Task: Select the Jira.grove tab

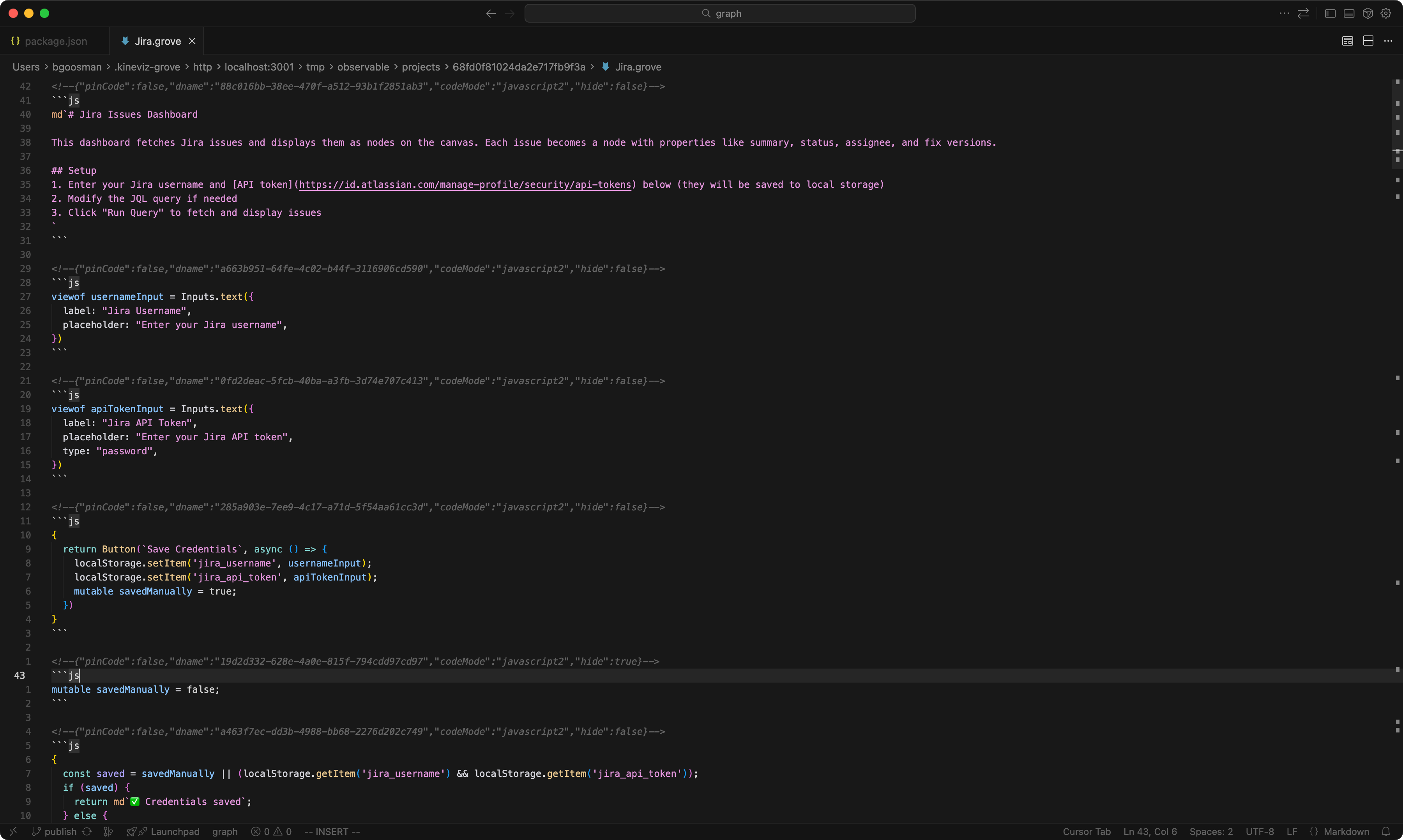Action: [157, 41]
